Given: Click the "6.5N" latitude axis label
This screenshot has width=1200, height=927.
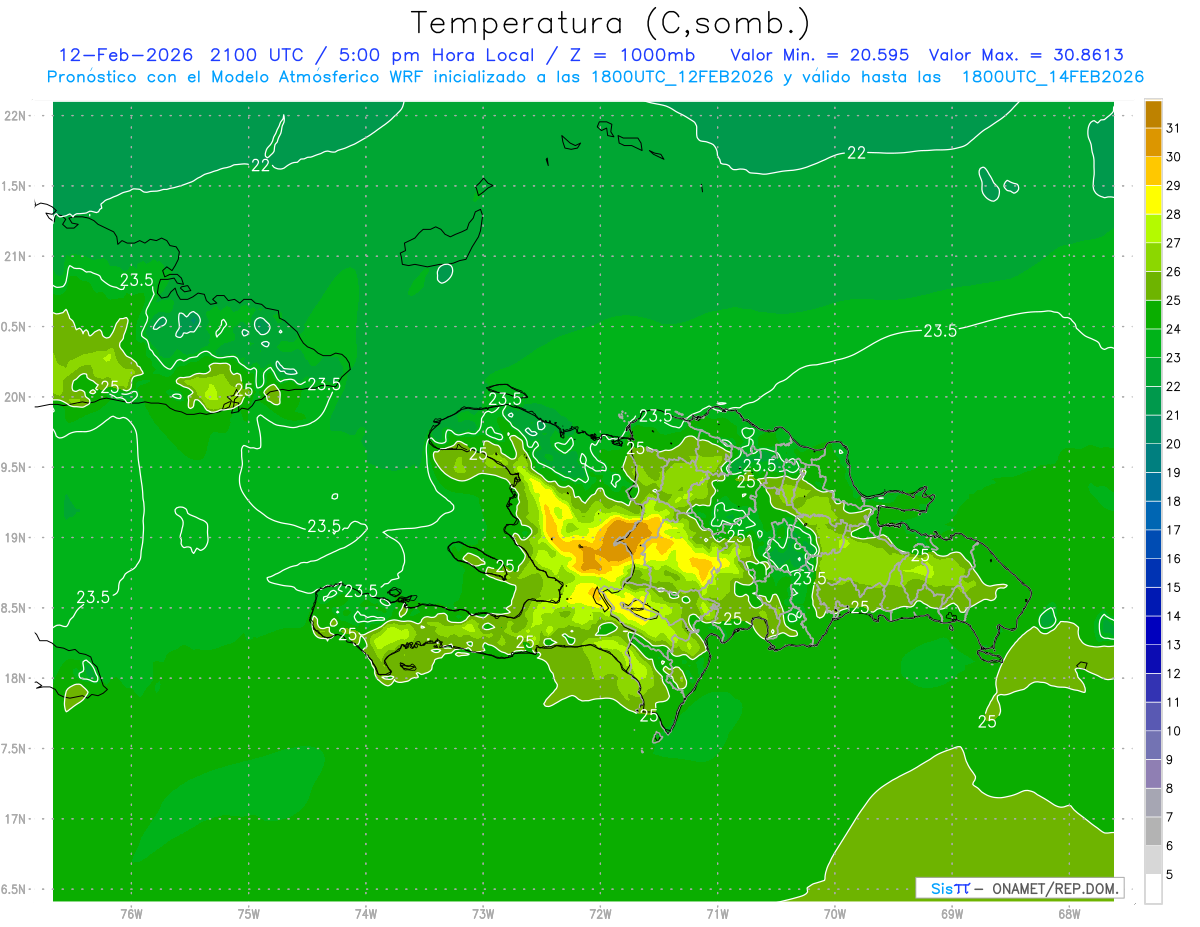Looking at the screenshot, I should pyautogui.click(x=15, y=889).
